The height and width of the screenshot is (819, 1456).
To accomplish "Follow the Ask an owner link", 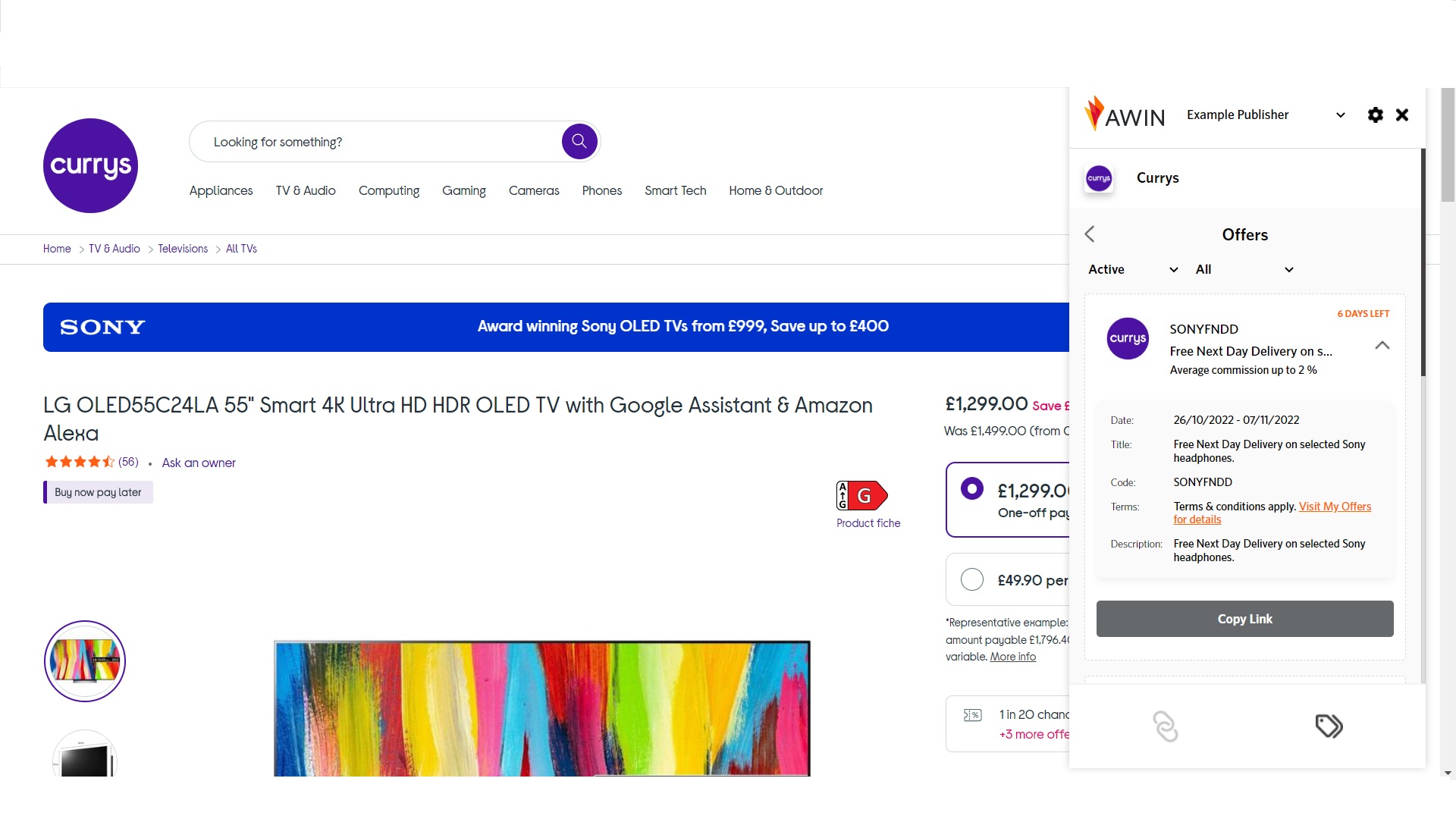I will pyautogui.click(x=199, y=463).
